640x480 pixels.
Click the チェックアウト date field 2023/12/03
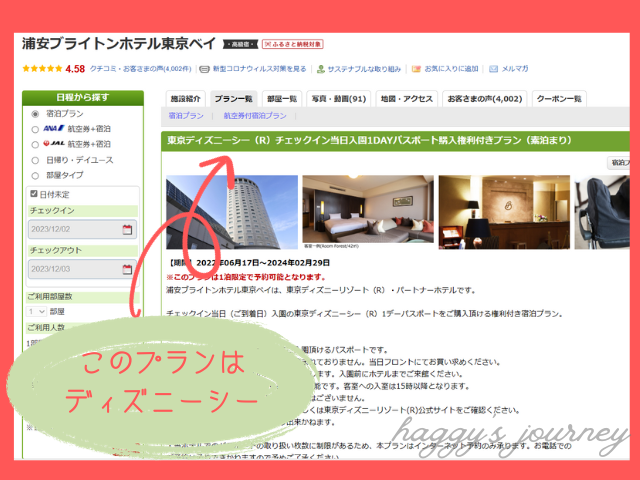[82, 269]
